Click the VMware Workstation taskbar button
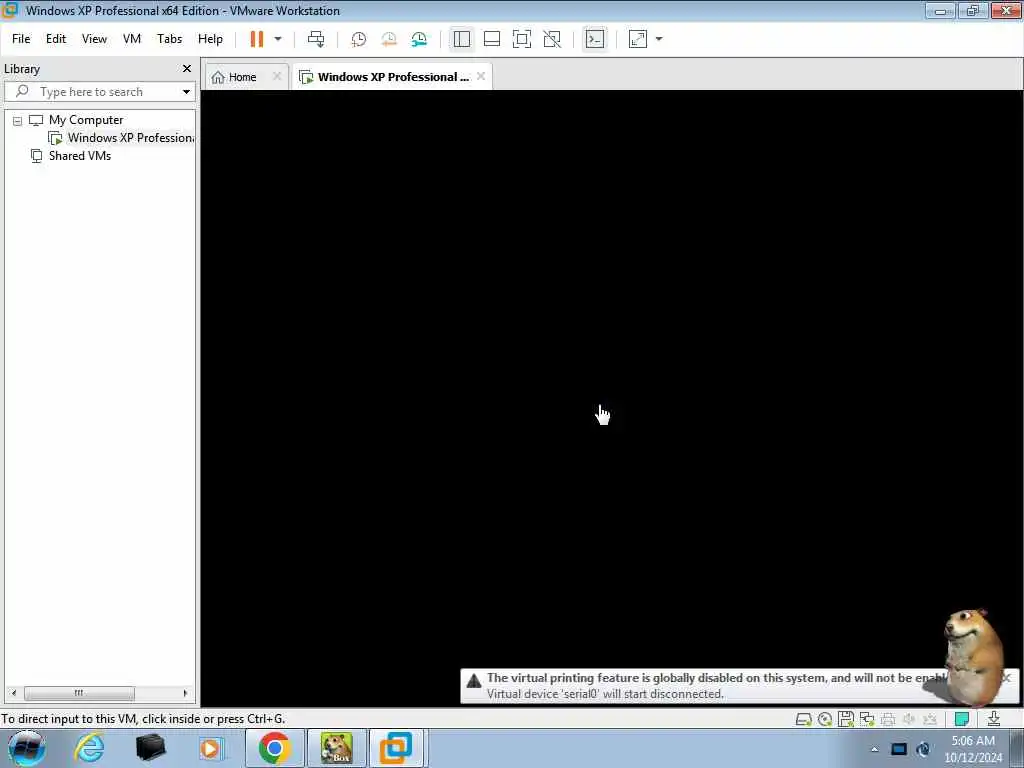The image size is (1024, 768). click(396, 748)
